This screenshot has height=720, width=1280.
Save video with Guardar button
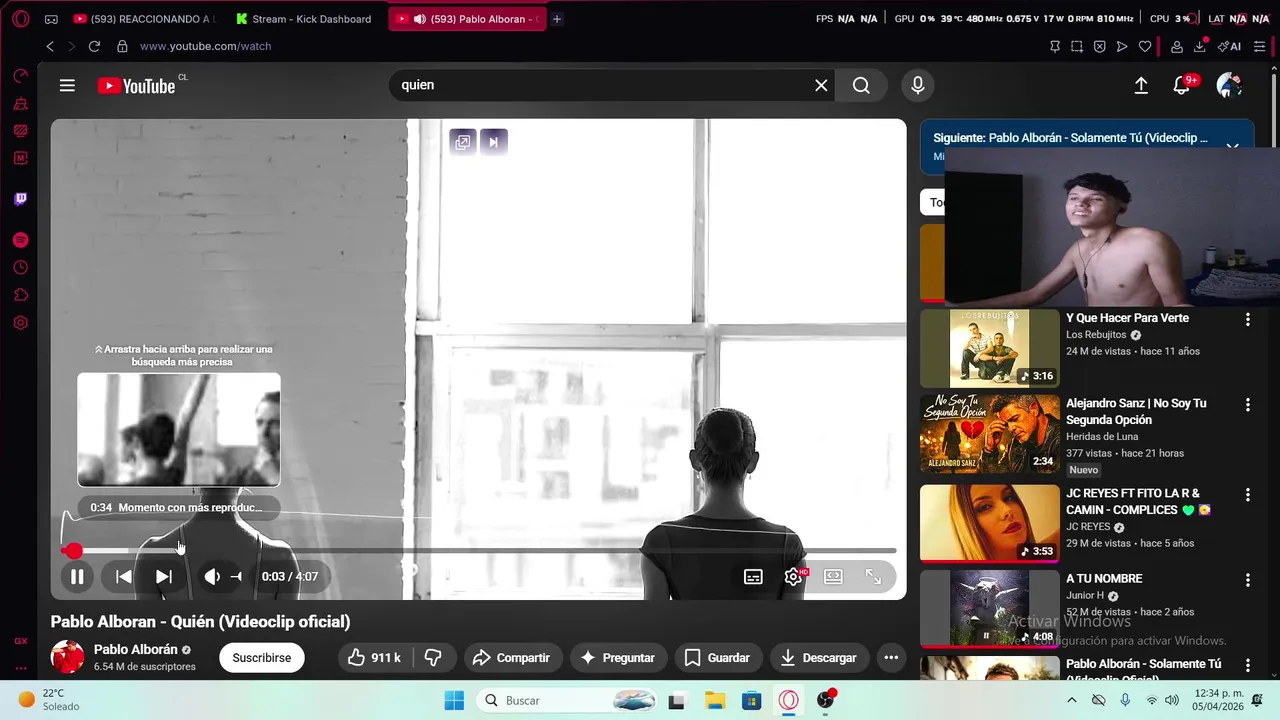tap(717, 657)
